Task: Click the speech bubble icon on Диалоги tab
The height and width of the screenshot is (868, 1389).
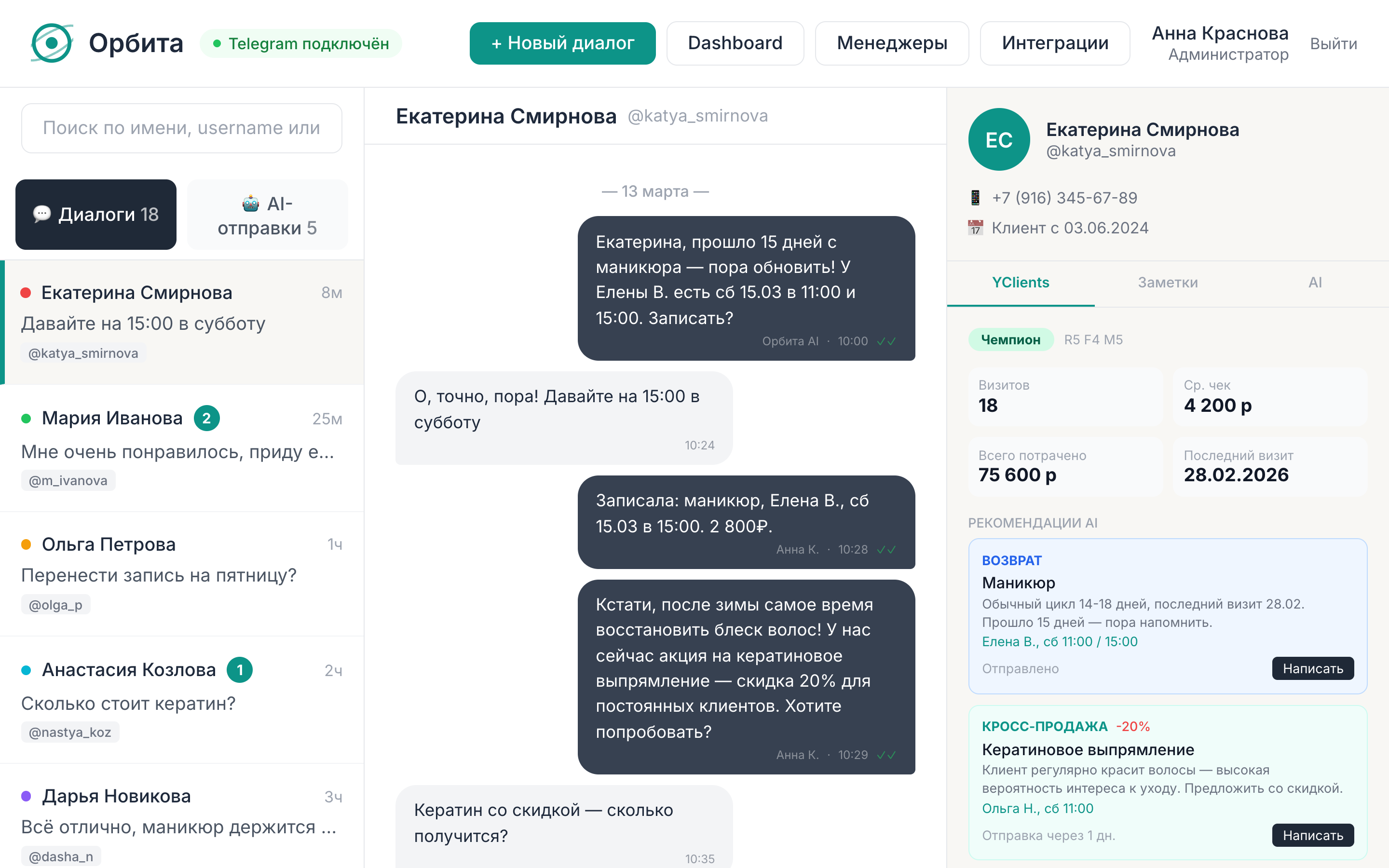Action: (x=41, y=214)
